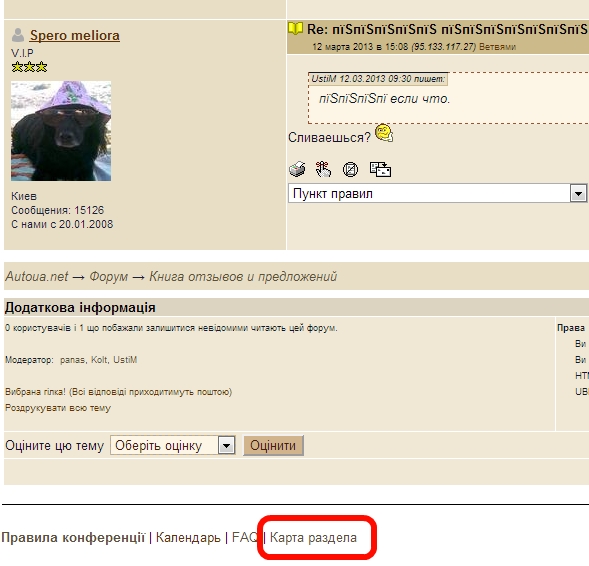Open moderator Kolt profile

[99, 360]
